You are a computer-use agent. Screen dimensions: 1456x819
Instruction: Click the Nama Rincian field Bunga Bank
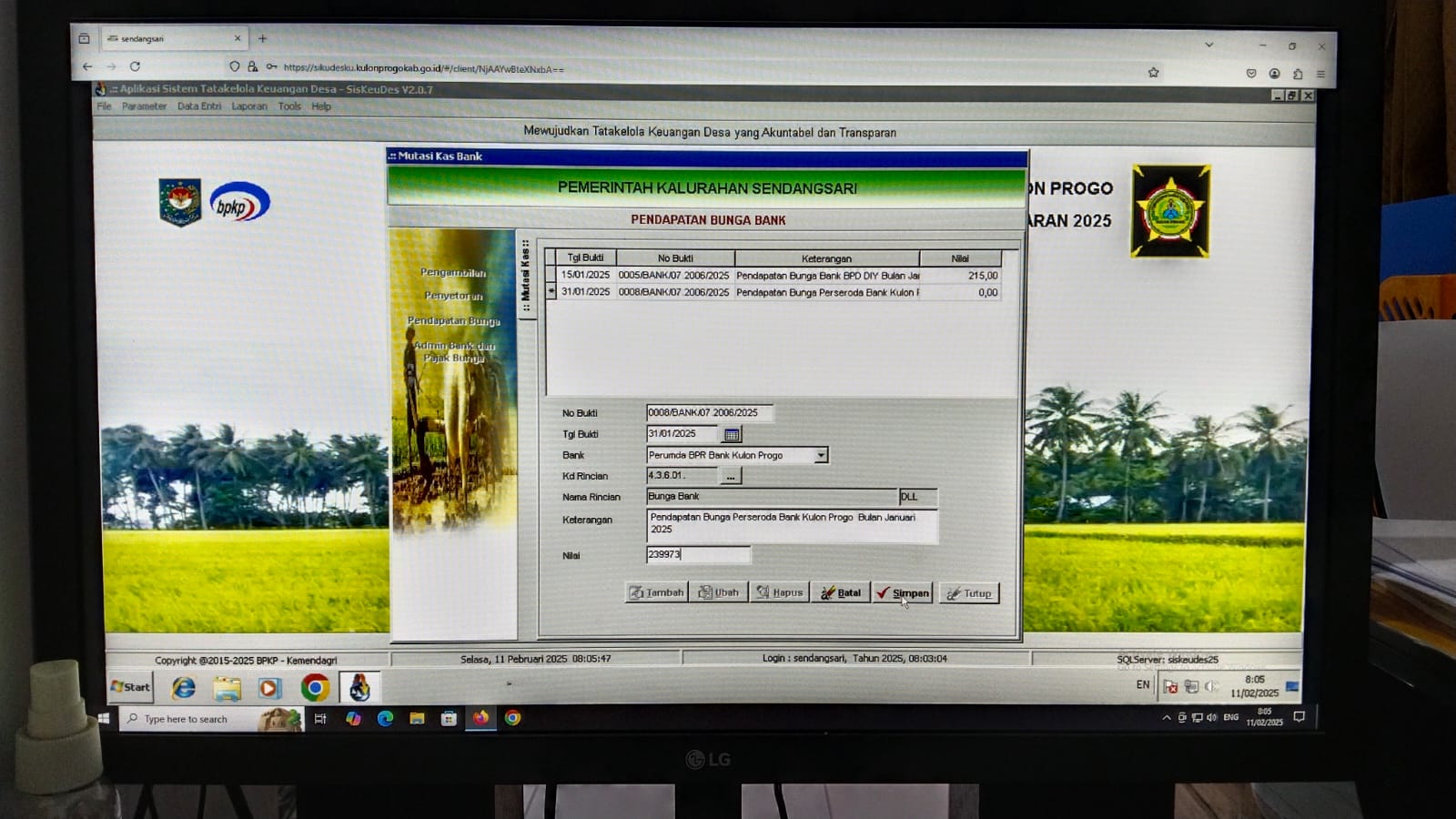coord(772,497)
